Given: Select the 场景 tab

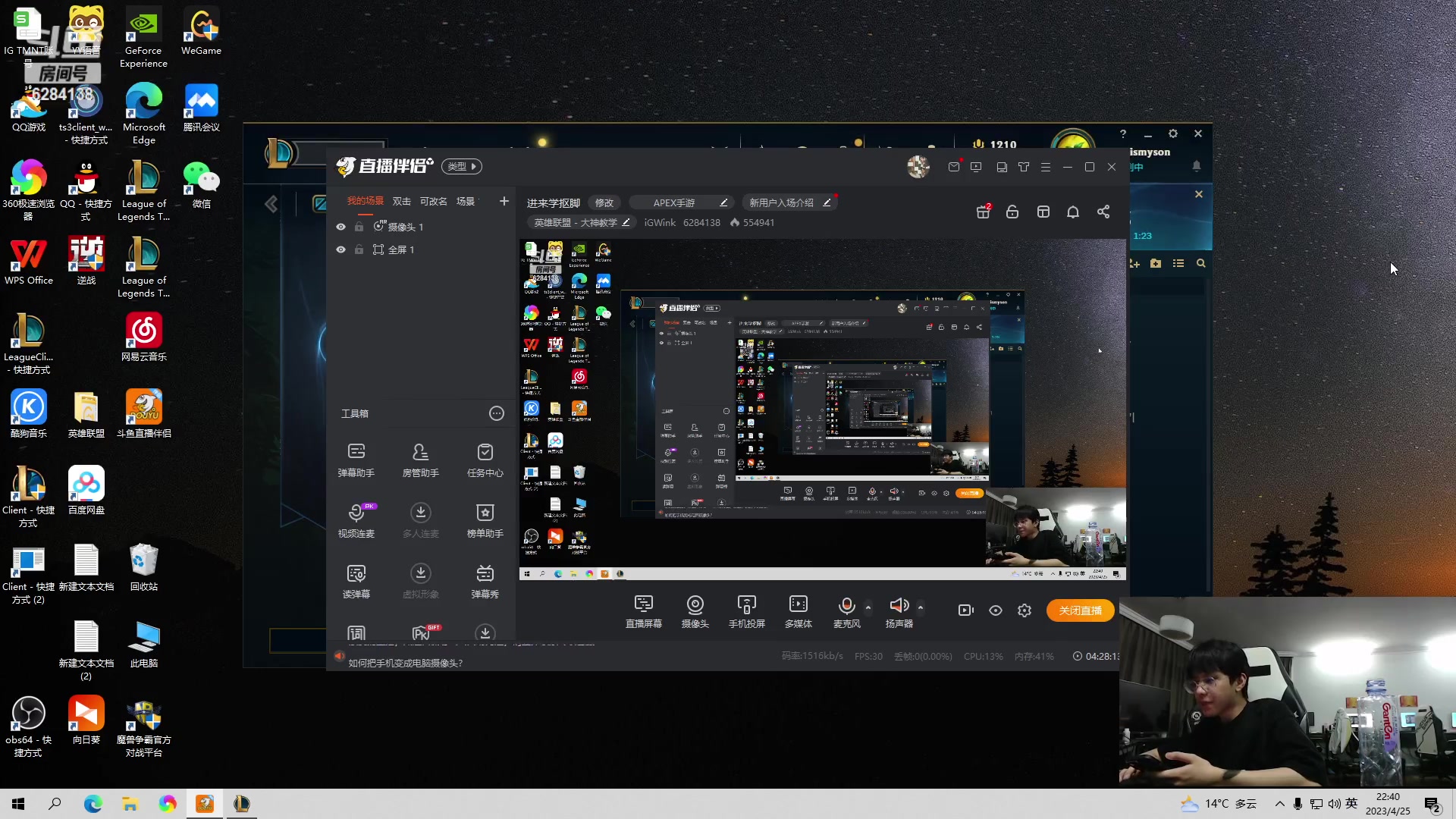Looking at the screenshot, I should point(466,201).
